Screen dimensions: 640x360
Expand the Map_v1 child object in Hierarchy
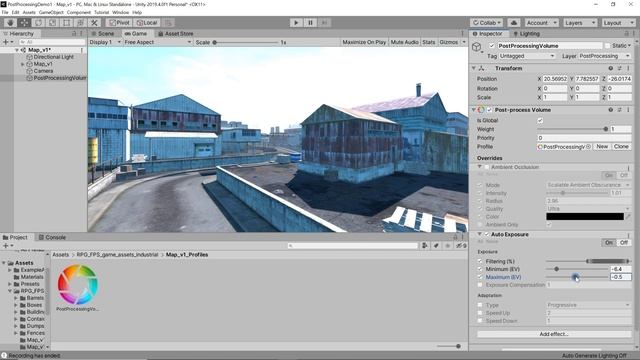pos(22,64)
